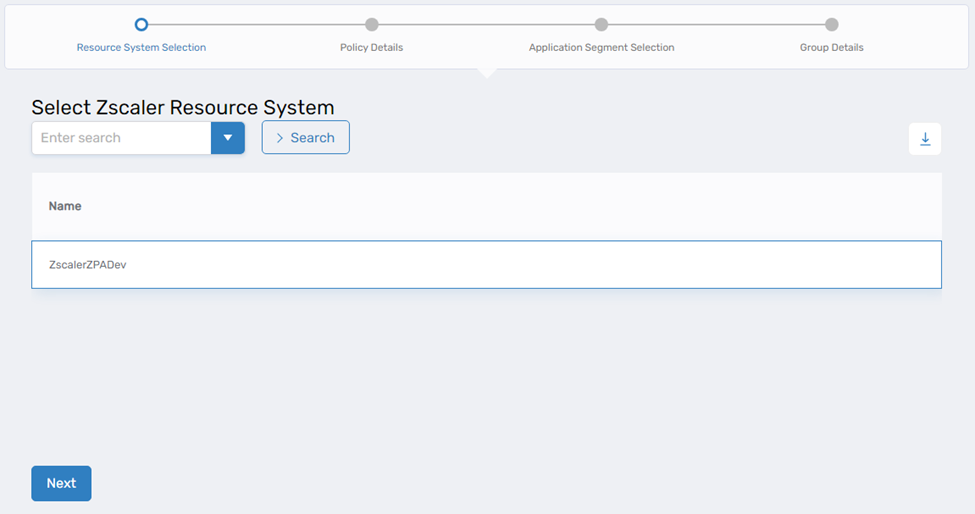
Task: Click the Resource System Selection step circle
Action: point(141,24)
